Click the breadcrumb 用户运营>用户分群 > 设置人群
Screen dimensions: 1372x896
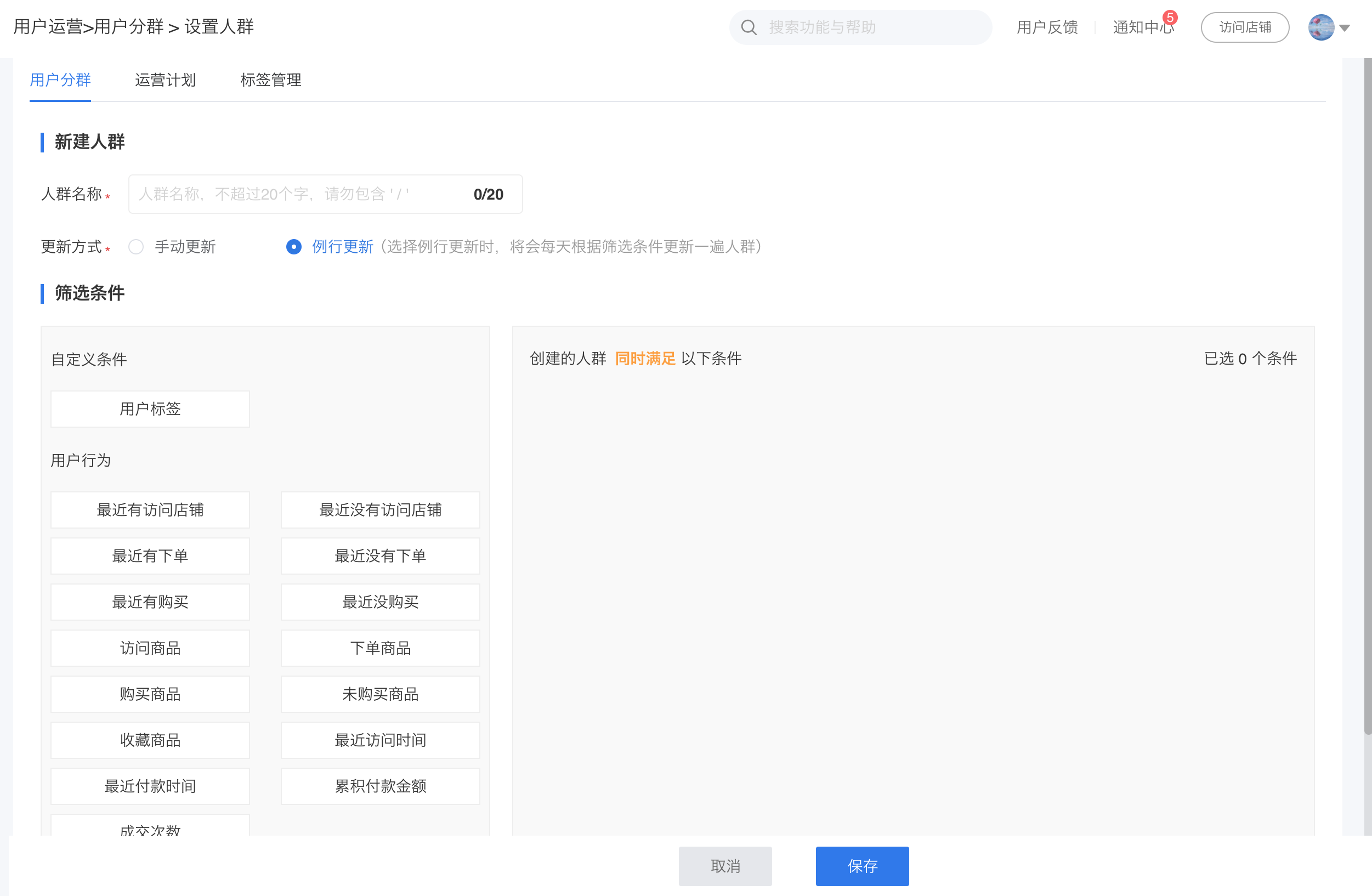click(134, 27)
